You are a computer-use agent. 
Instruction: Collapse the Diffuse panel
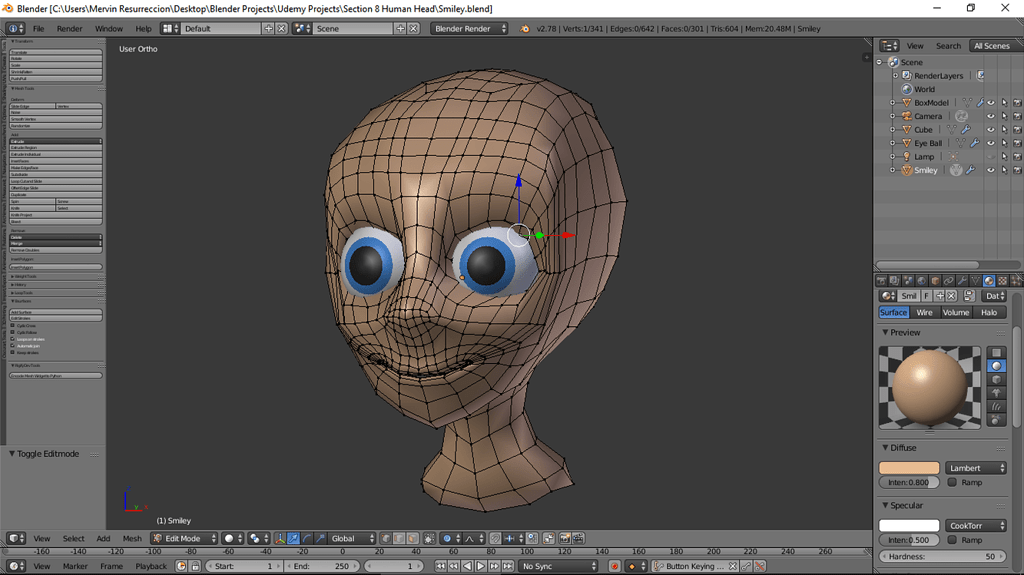886,448
